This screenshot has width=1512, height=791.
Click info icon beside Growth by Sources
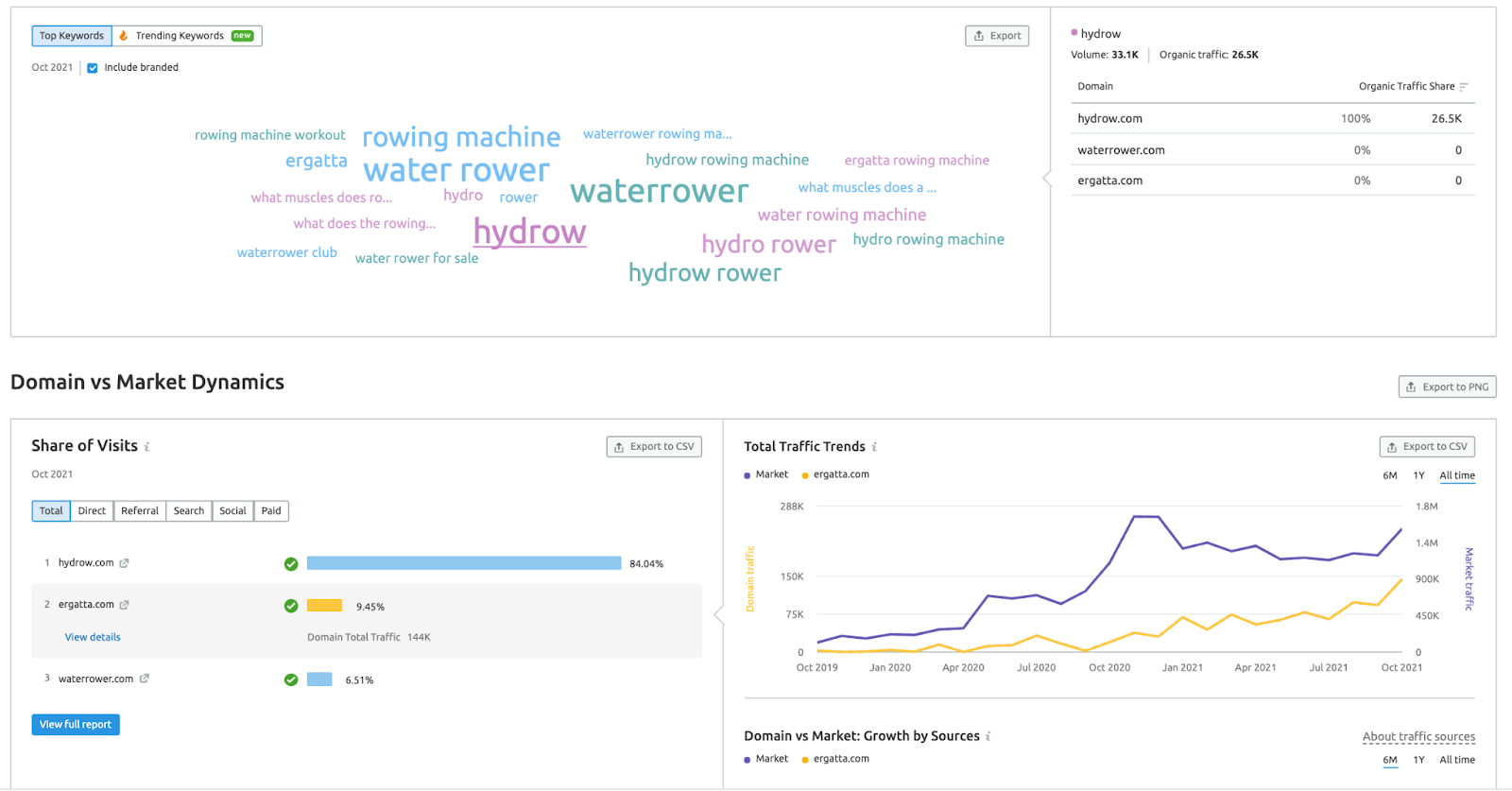[988, 736]
